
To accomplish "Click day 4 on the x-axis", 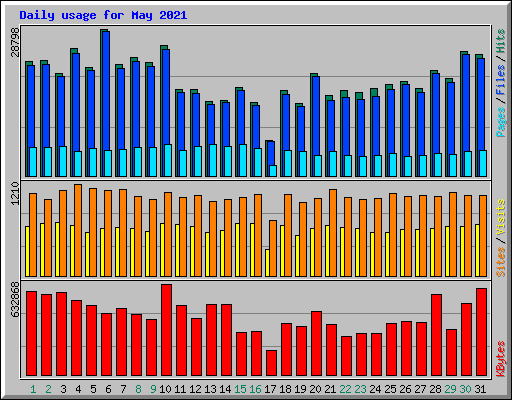I will click(x=78, y=389).
